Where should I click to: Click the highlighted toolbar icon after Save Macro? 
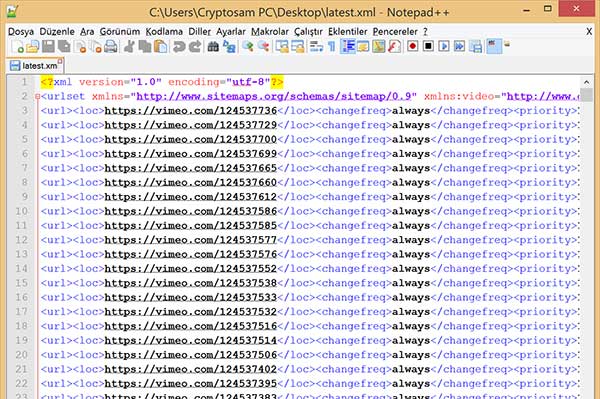tap(494, 46)
